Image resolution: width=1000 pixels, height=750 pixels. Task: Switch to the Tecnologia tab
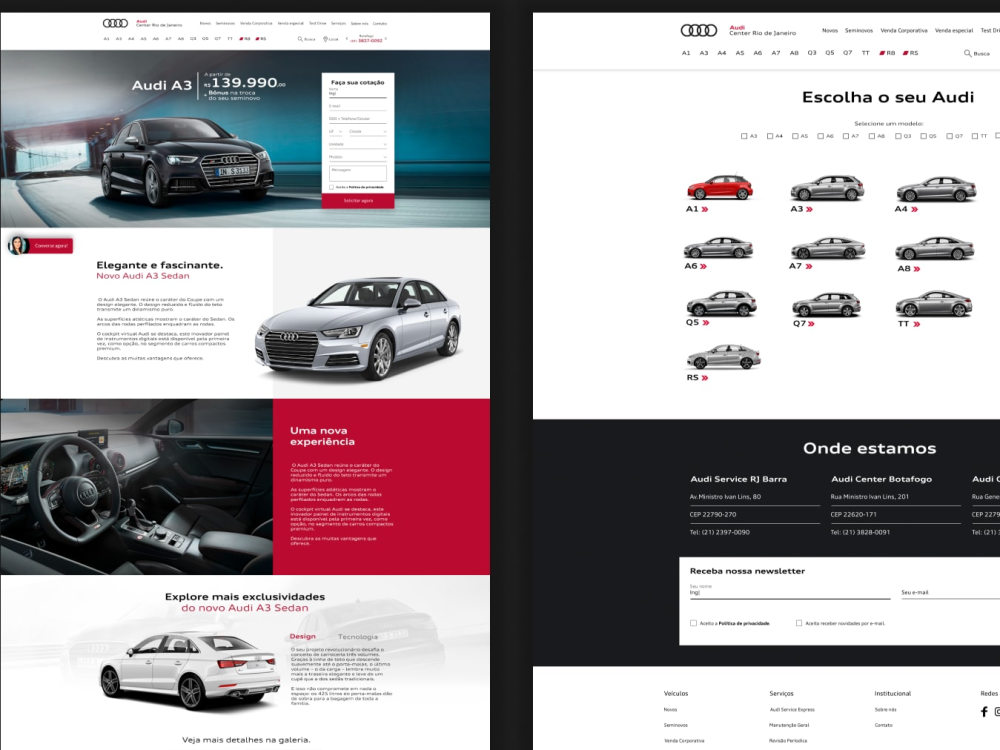(358, 636)
